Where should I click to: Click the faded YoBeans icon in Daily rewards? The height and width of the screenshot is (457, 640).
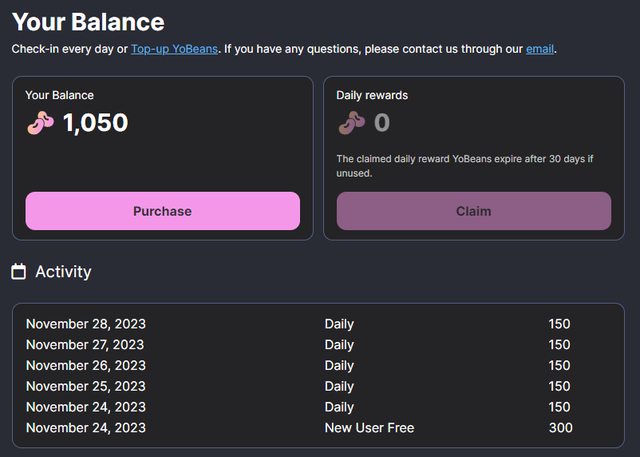pos(352,123)
